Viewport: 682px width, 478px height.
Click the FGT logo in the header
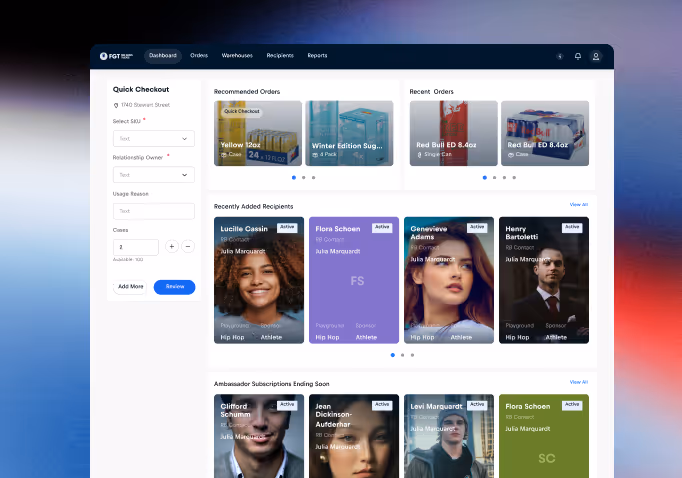pos(116,56)
